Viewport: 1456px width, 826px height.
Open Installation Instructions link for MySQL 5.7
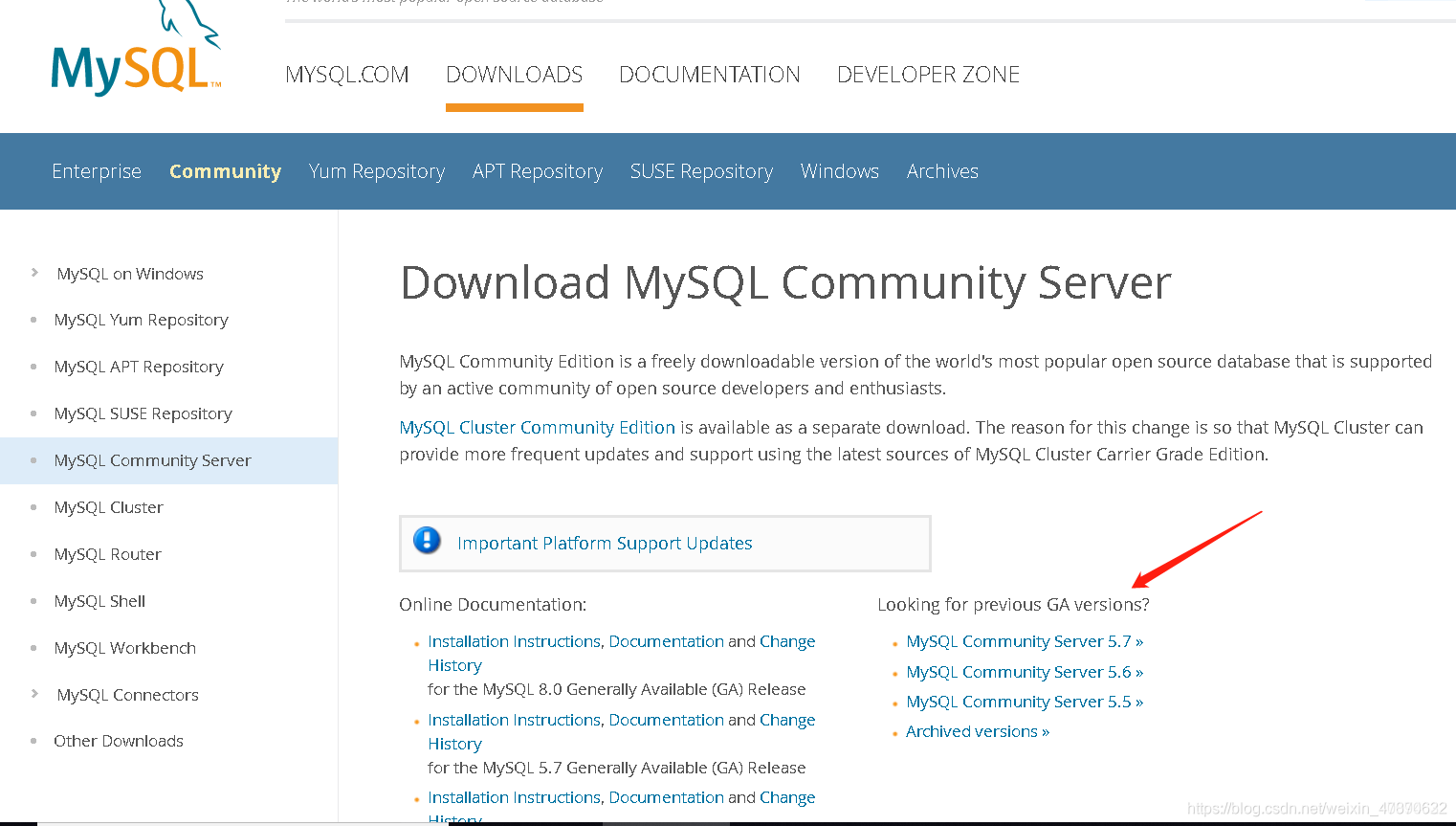click(515, 720)
